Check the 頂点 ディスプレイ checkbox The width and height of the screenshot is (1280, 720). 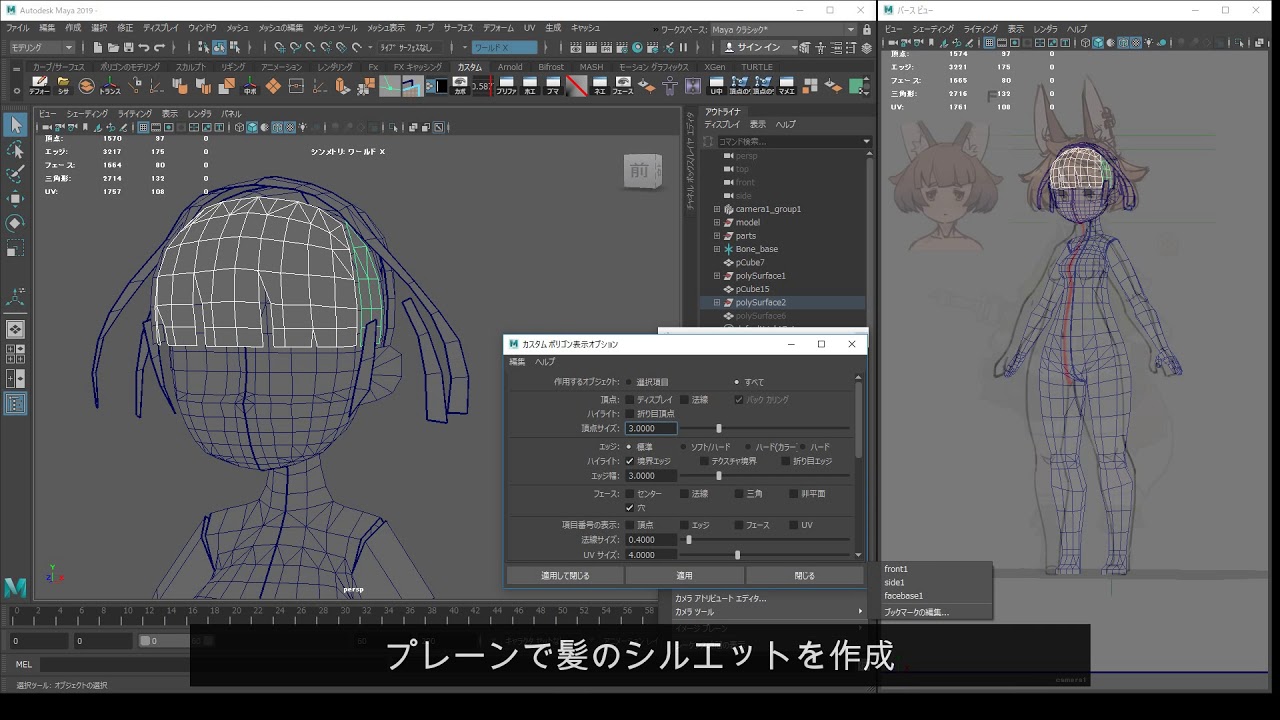pos(630,399)
